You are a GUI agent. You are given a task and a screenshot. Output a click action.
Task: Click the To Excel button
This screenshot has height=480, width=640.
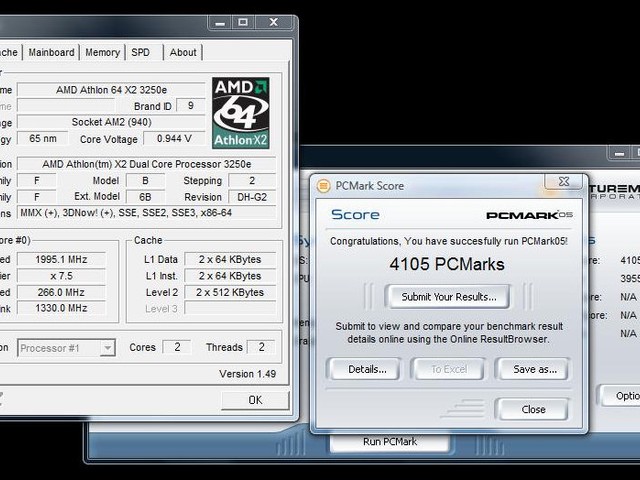click(x=449, y=369)
